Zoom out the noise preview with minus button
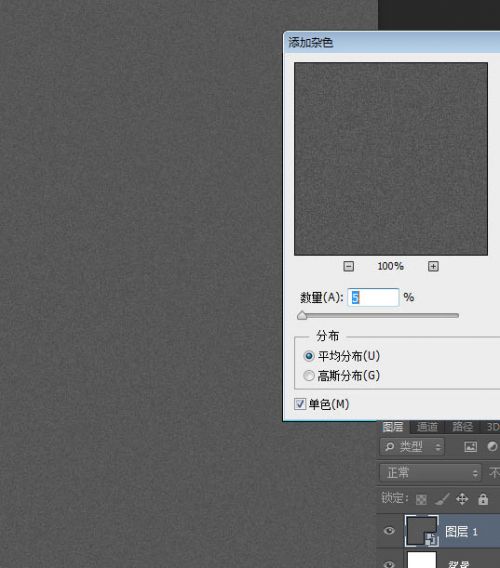Image resolution: width=500 pixels, height=568 pixels. coord(348,267)
